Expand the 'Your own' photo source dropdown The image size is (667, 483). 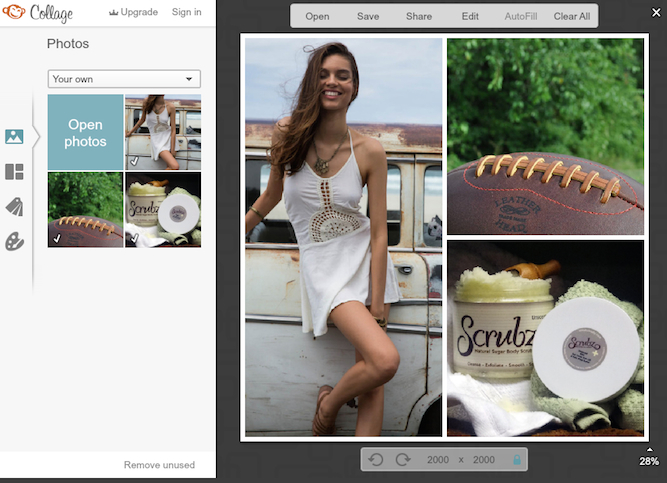pyautogui.click(x=124, y=79)
